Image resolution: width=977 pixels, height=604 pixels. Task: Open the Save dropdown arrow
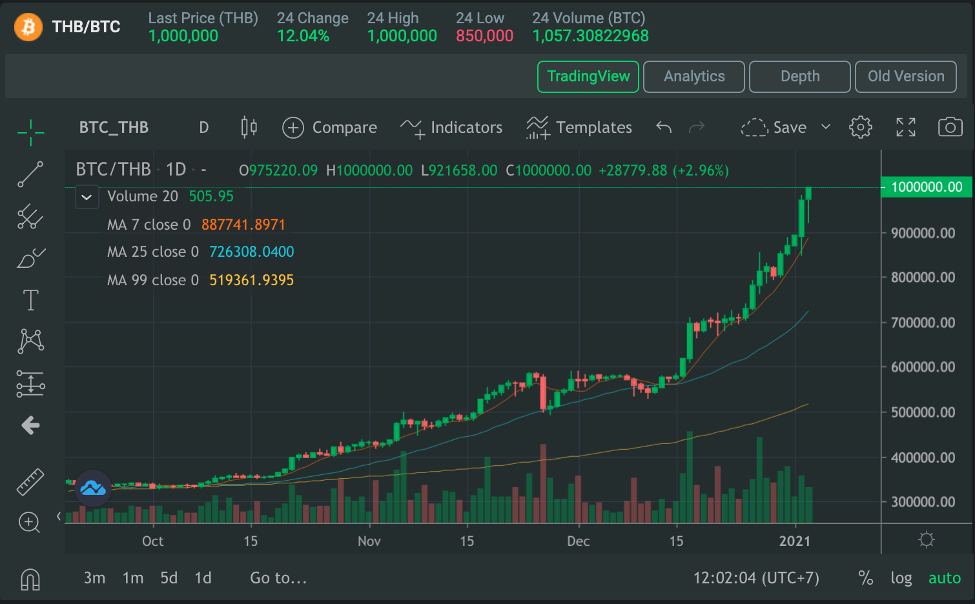[826, 127]
